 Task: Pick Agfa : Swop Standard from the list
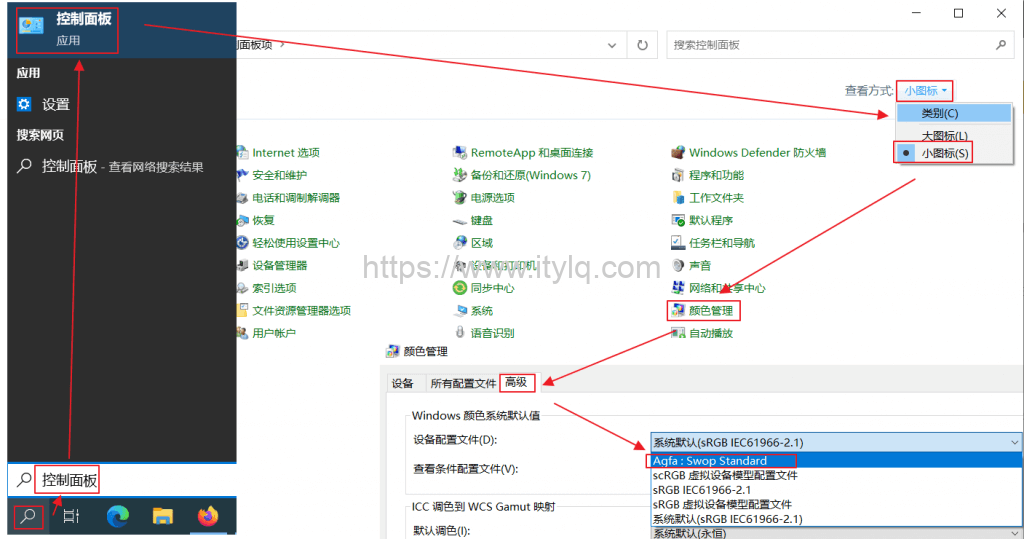click(710, 461)
